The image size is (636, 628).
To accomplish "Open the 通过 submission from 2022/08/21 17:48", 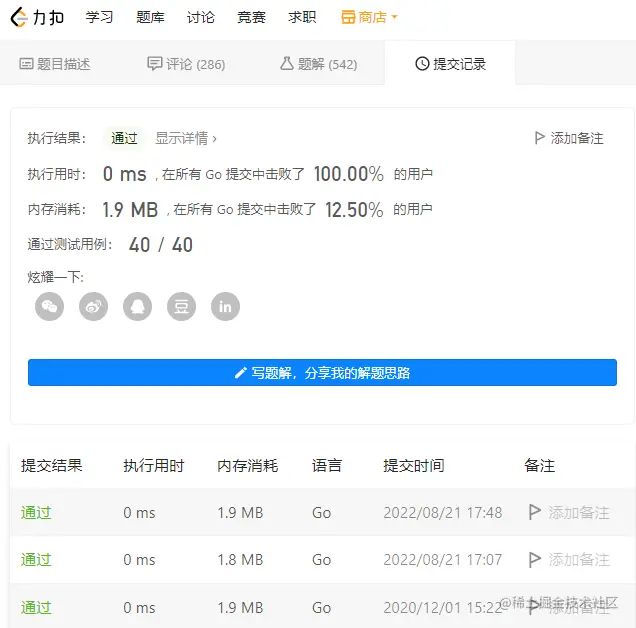I will pos(36,513).
